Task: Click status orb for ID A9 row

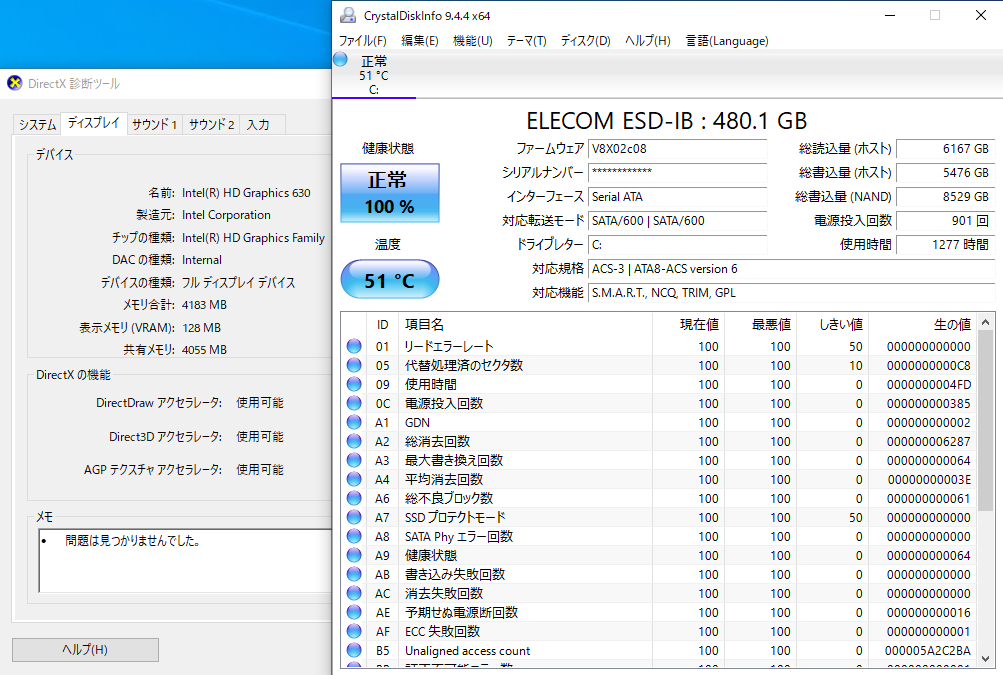Action: 354,555
